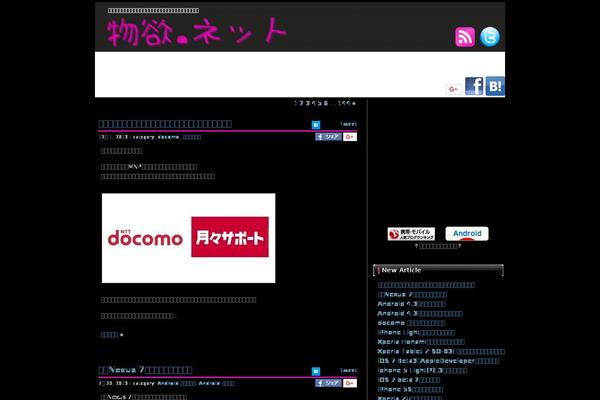Image resolution: width=600 pixels, height=400 pixels.
Task: Click the 携帯・モバイル blog ranking banner
Action: [411, 234]
